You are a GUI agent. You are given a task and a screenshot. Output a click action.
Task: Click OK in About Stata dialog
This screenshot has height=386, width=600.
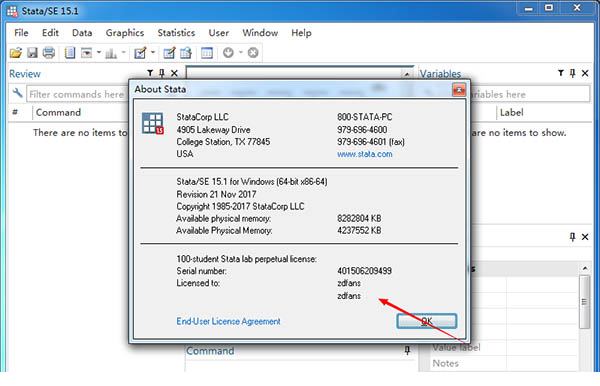click(x=427, y=321)
